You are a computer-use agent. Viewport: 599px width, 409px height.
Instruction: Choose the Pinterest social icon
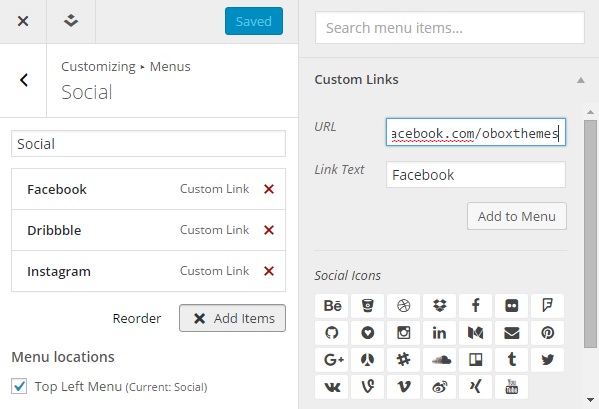pyautogui.click(x=547, y=333)
